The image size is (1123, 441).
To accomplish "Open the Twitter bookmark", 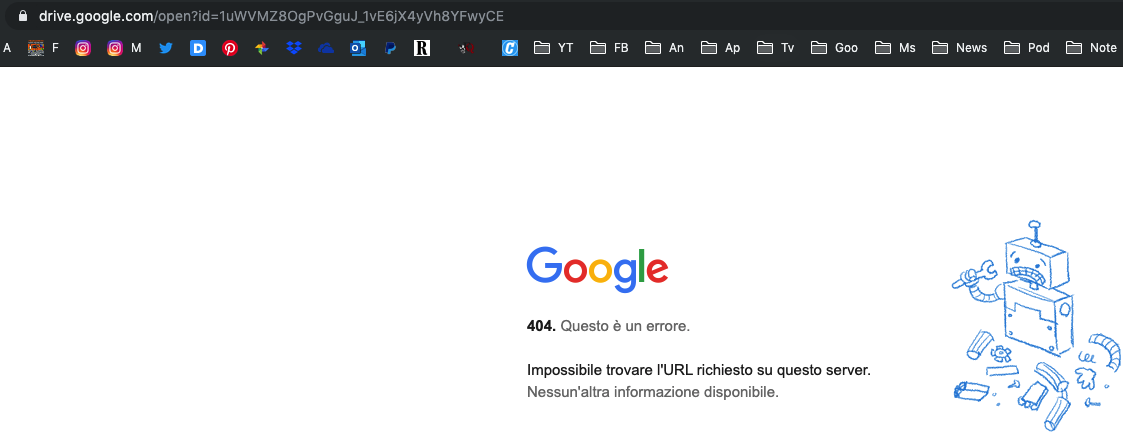I will 166,48.
